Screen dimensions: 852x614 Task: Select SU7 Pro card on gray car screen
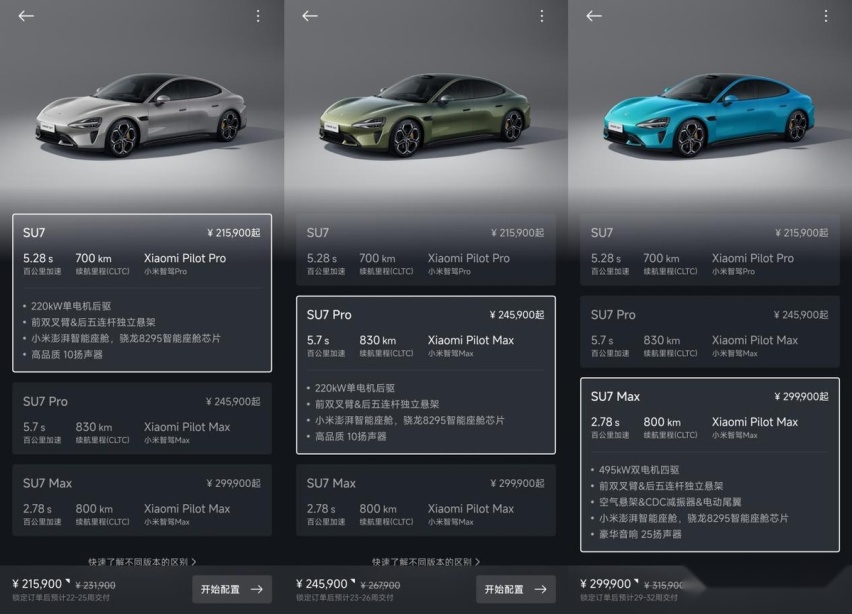click(142, 418)
